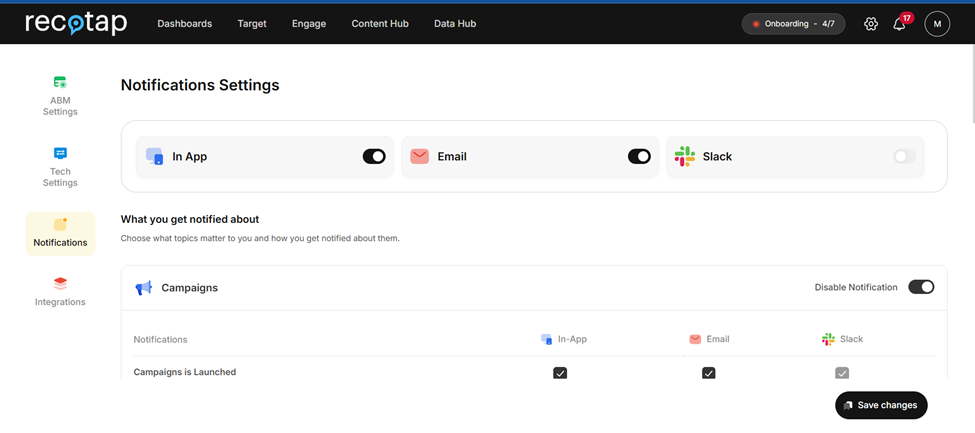Click the What you get notified about heading

click(190, 219)
